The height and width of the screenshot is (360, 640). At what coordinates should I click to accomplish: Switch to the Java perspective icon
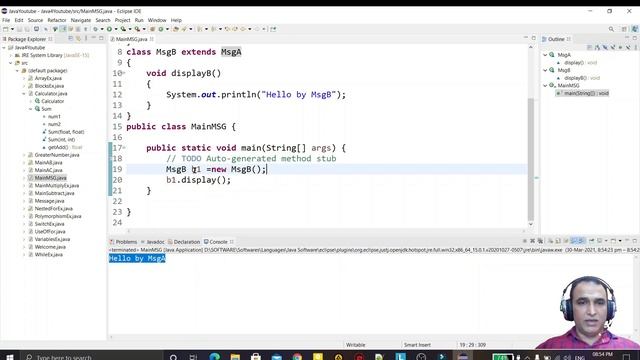634,29
